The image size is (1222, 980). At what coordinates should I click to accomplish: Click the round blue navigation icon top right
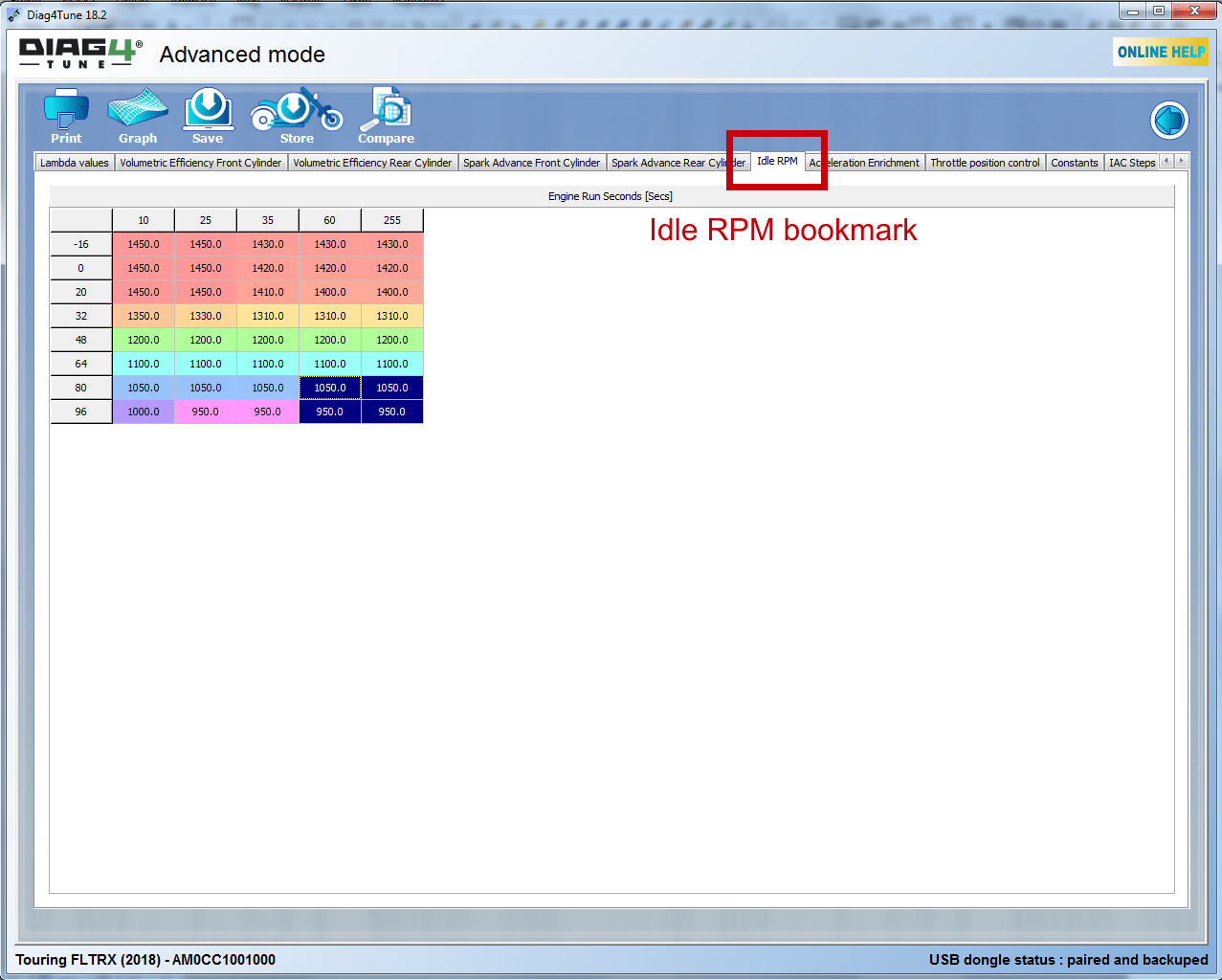[x=1168, y=120]
